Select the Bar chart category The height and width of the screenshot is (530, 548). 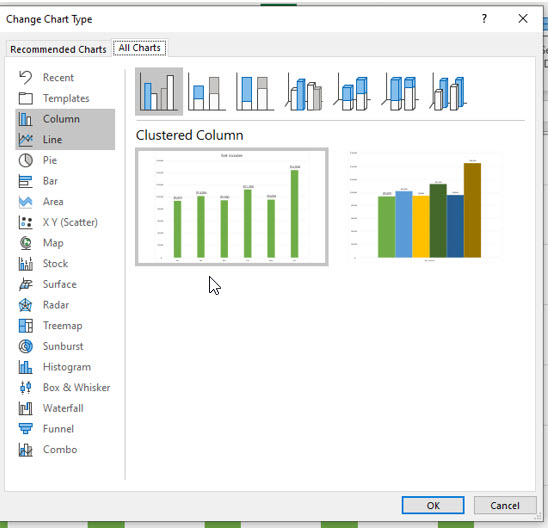(x=65, y=181)
